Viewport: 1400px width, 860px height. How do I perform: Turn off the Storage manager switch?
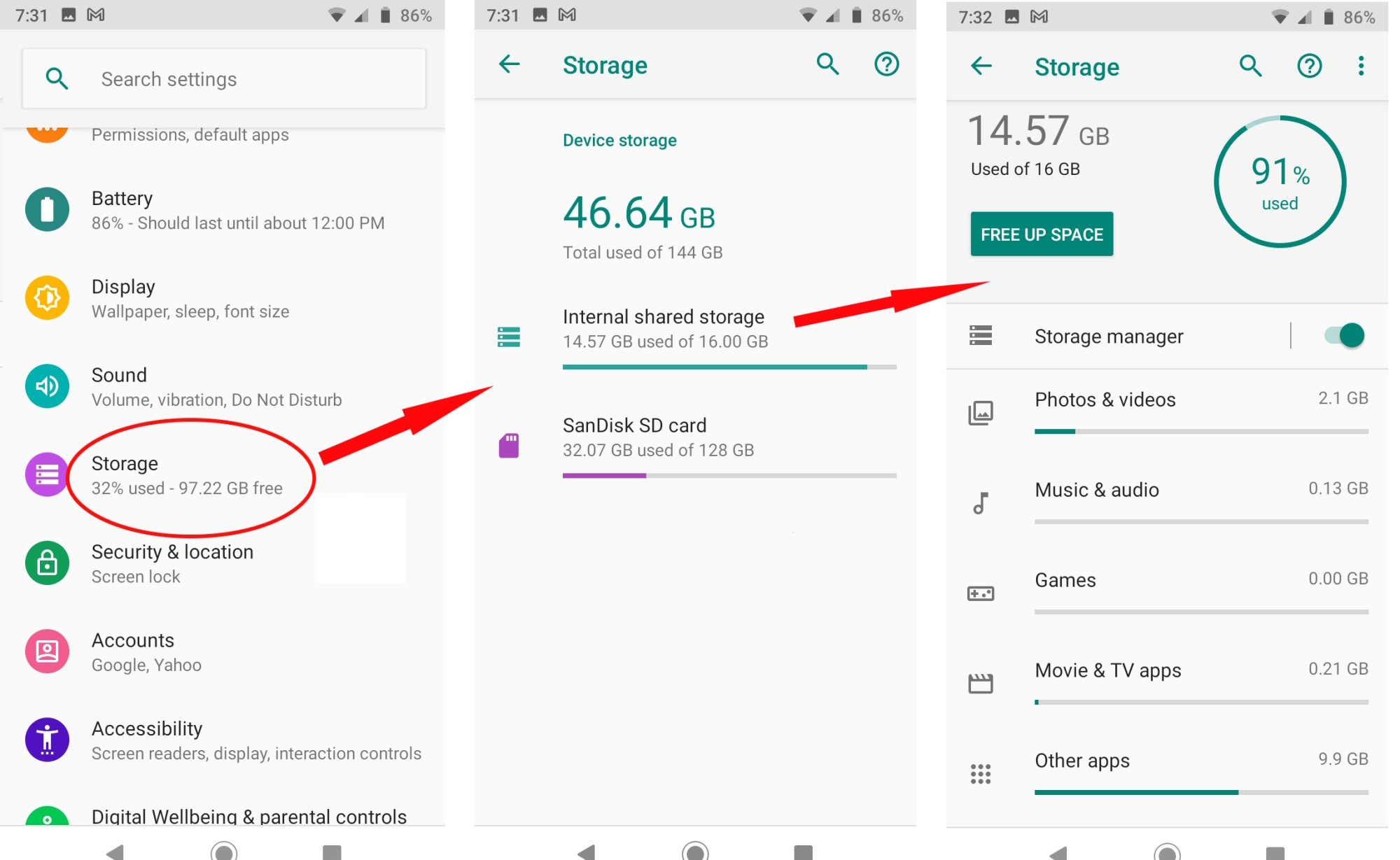click(x=1345, y=336)
